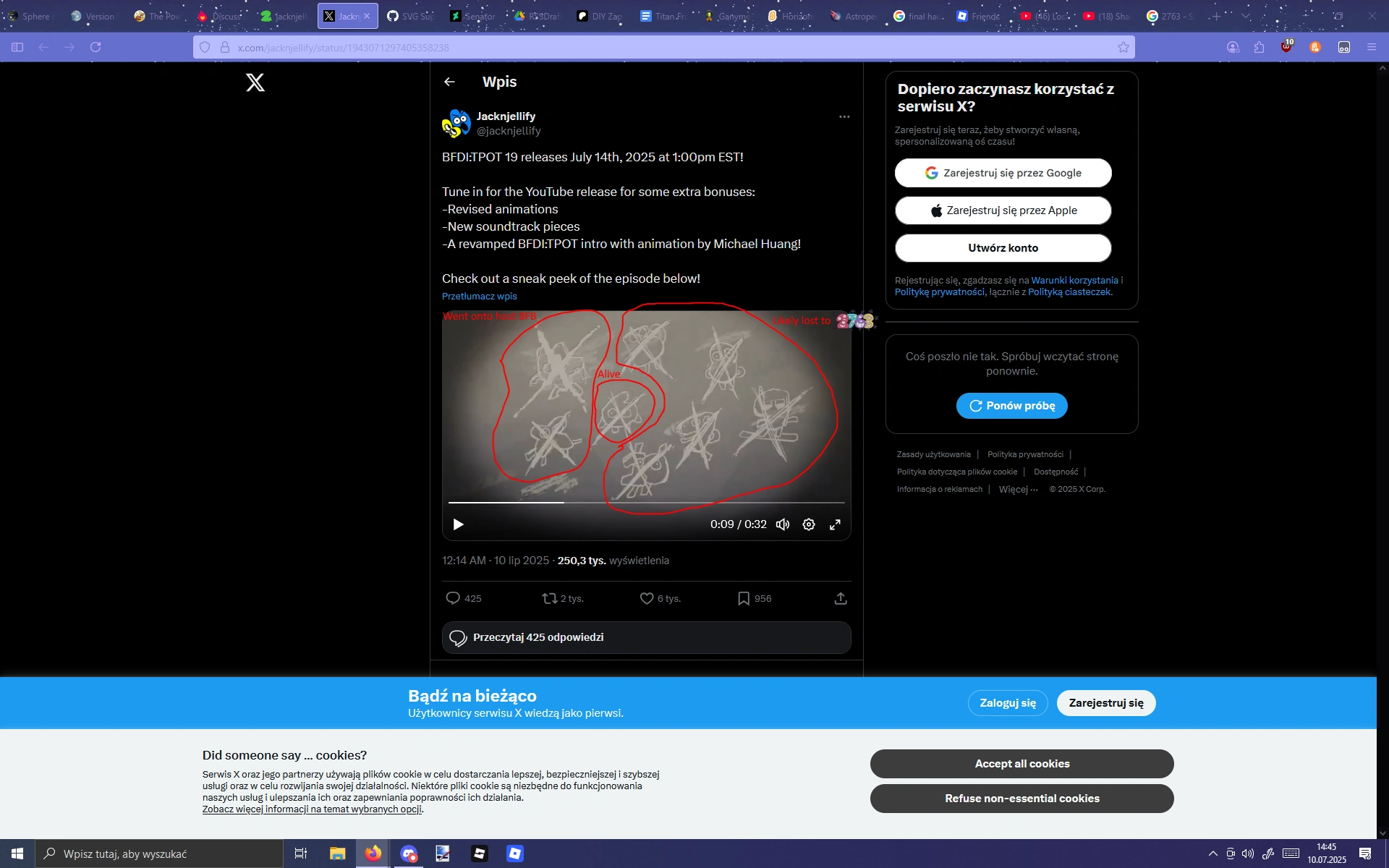Image resolution: width=1389 pixels, height=868 pixels.
Task: Open the post's three-dot more menu
Action: [844, 116]
